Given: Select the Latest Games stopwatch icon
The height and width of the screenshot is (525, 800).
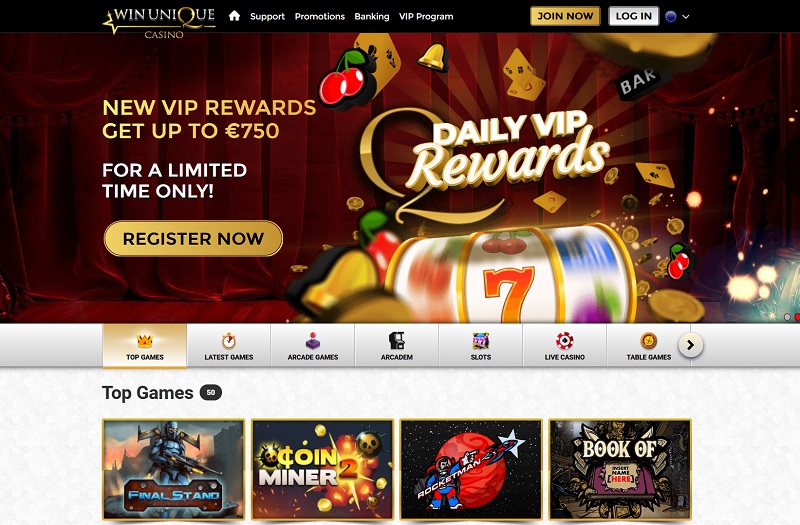Looking at the screenshot, I should coord(229,341).
